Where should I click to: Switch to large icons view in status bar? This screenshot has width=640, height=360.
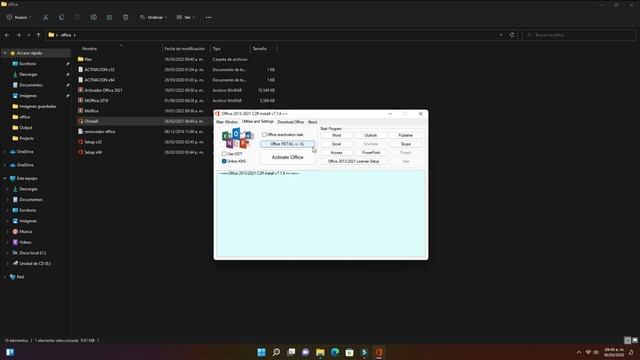click(x=635, y=340)
